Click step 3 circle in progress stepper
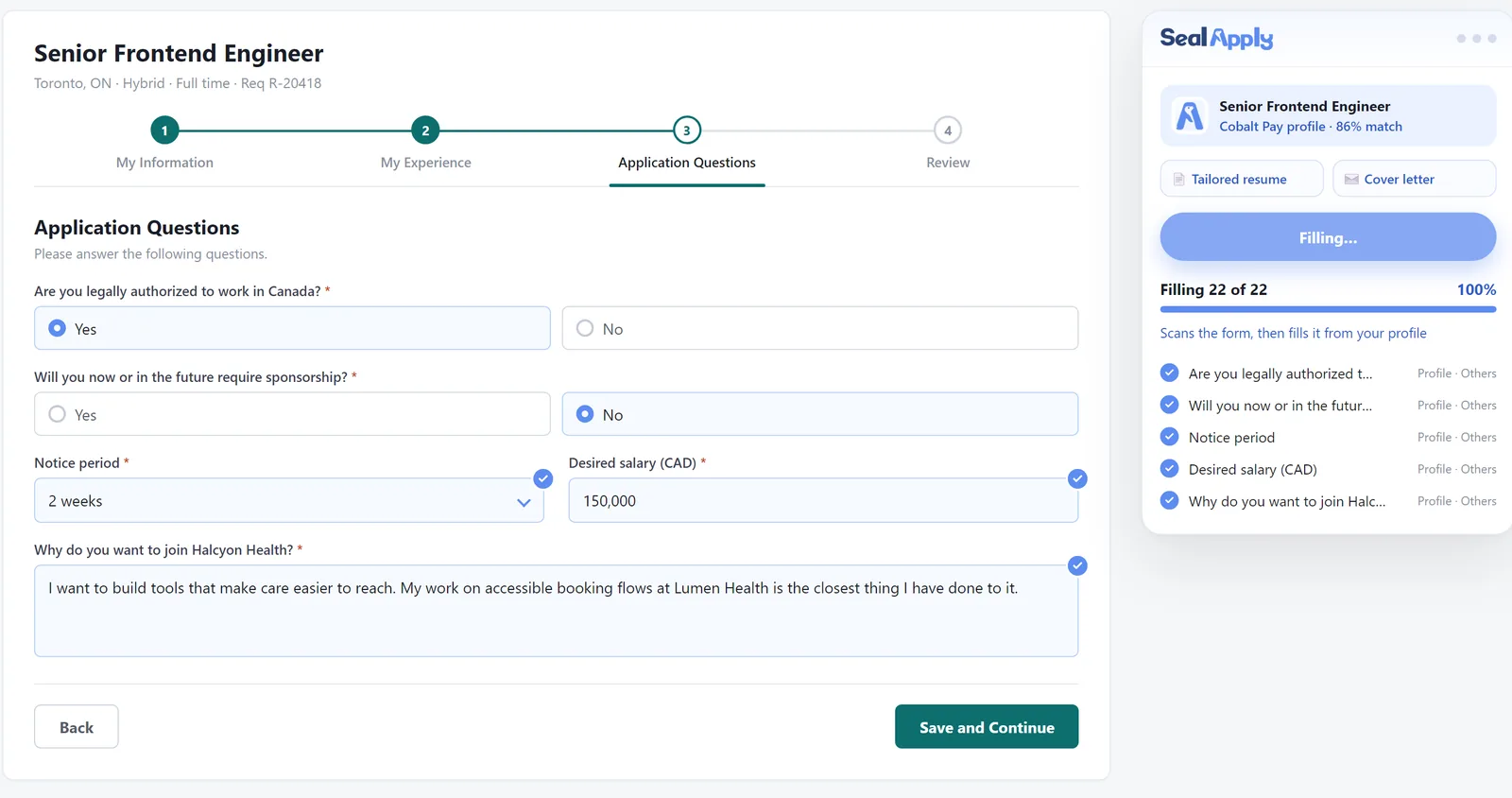 click(x=687, y=130)
